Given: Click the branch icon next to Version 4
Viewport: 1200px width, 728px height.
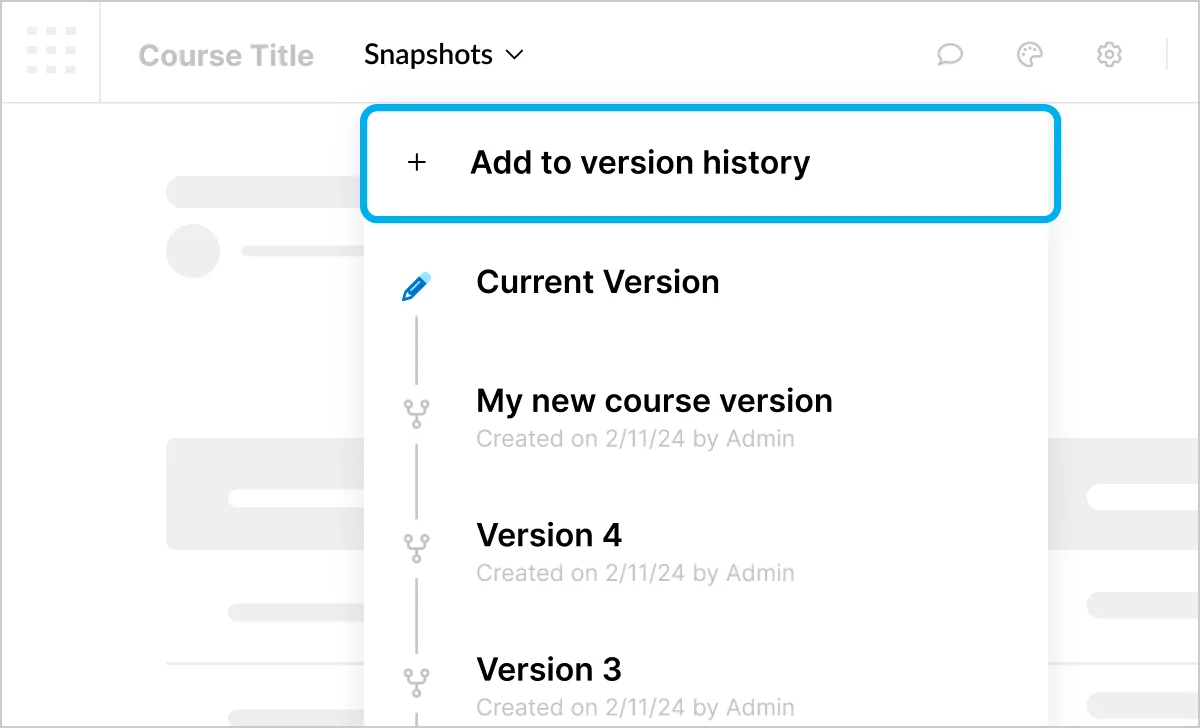Looking at the screenshot, I should coord(416,548).
